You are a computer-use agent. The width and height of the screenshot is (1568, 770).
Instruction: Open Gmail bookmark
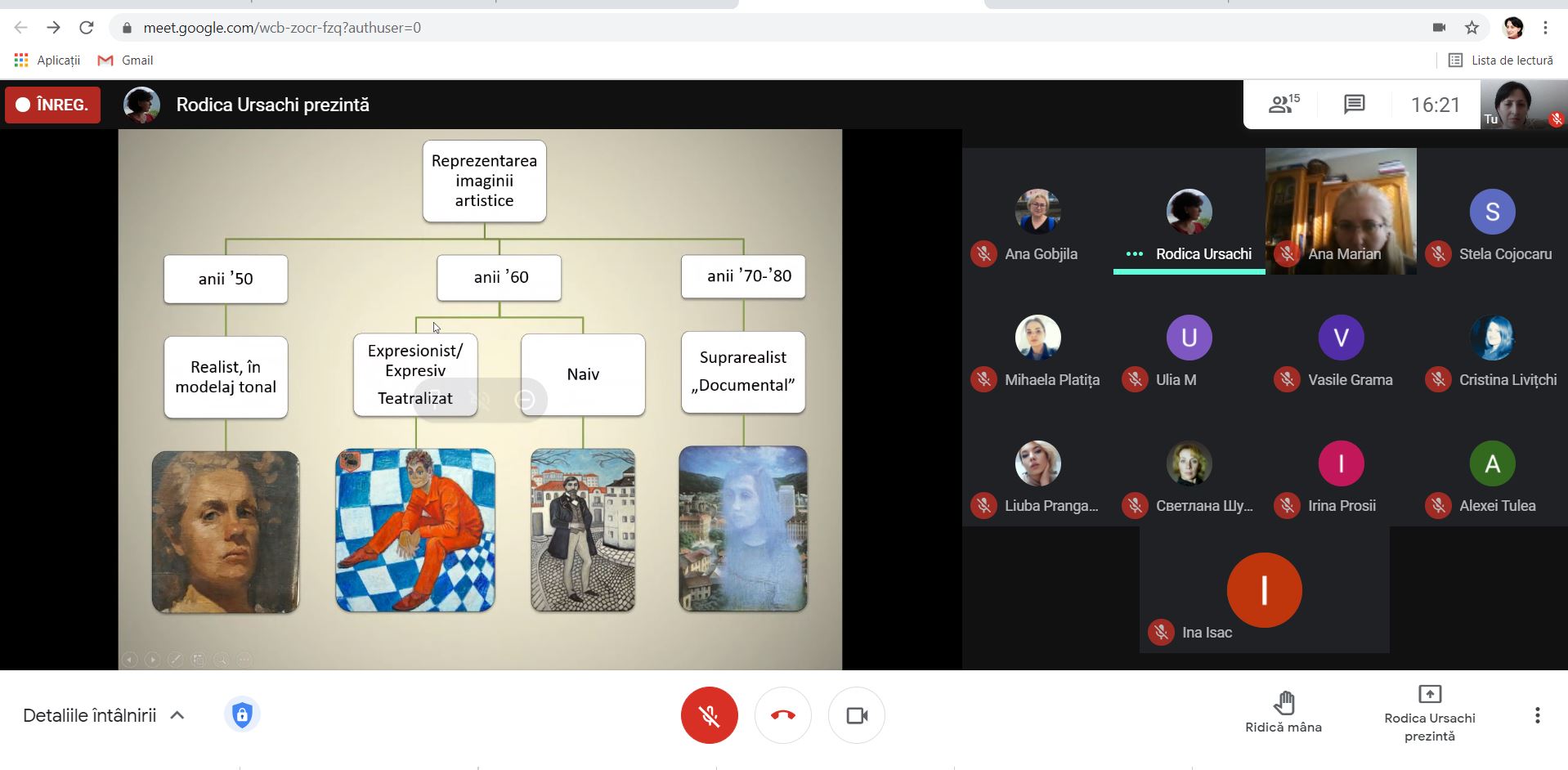click(125, 60)
